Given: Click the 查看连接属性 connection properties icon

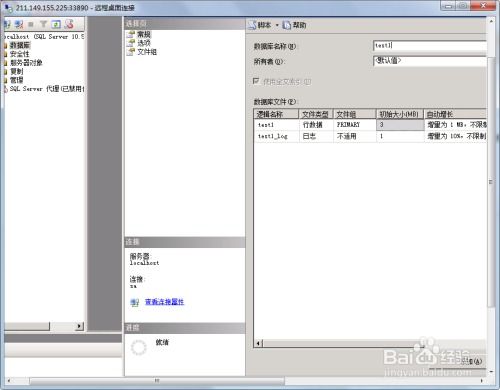Looking at the screenshot, I should pyautogui.click(x=135, y=302).
